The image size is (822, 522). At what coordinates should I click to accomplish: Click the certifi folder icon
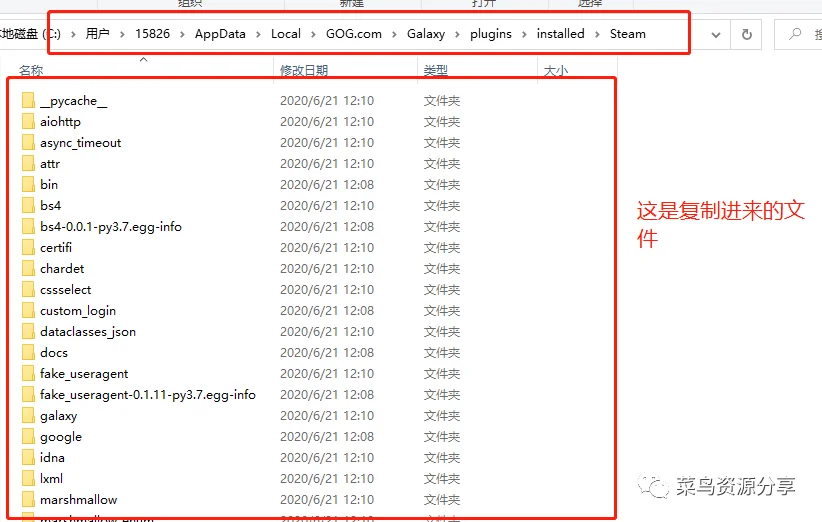pyautogui.click(x=28, y=247)
